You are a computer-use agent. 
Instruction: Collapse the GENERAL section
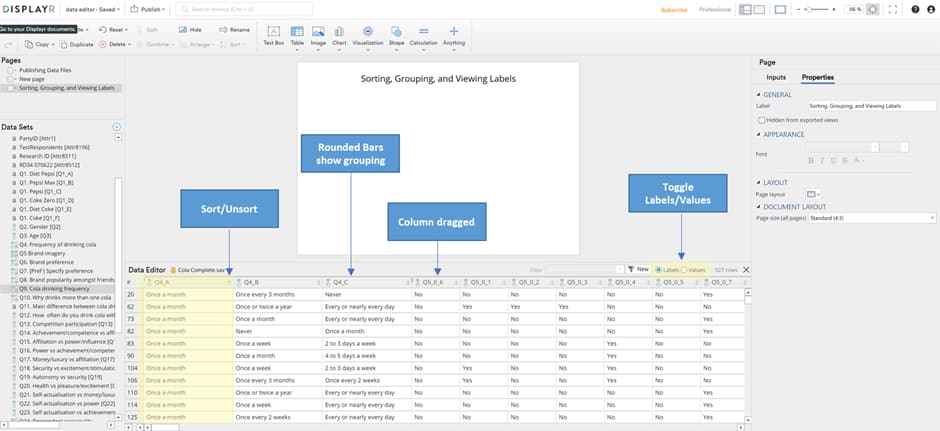[x=760, y=95]
